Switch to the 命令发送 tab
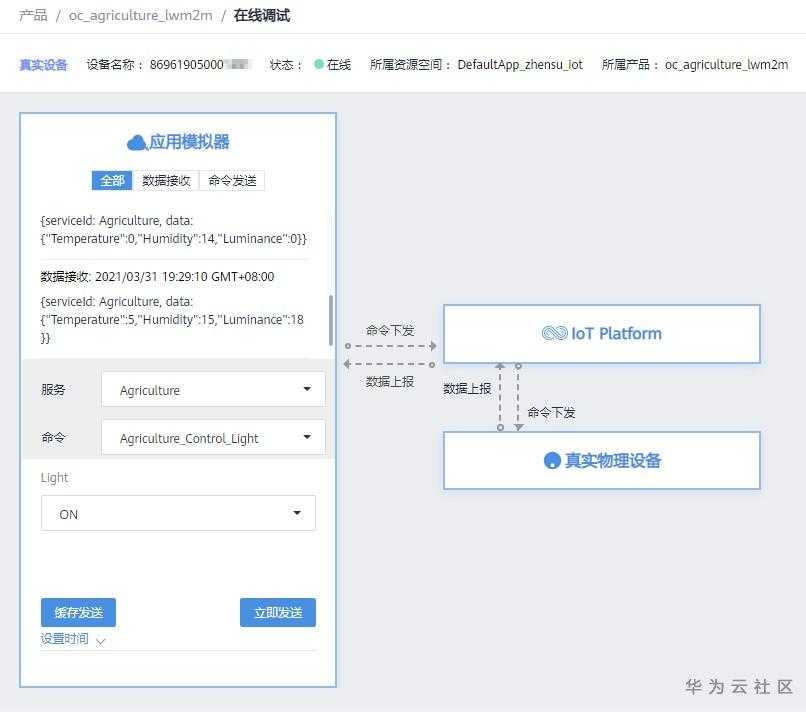The width and height of the screenshot is (806, 712). pyautogui.click(x=232, y=180)
